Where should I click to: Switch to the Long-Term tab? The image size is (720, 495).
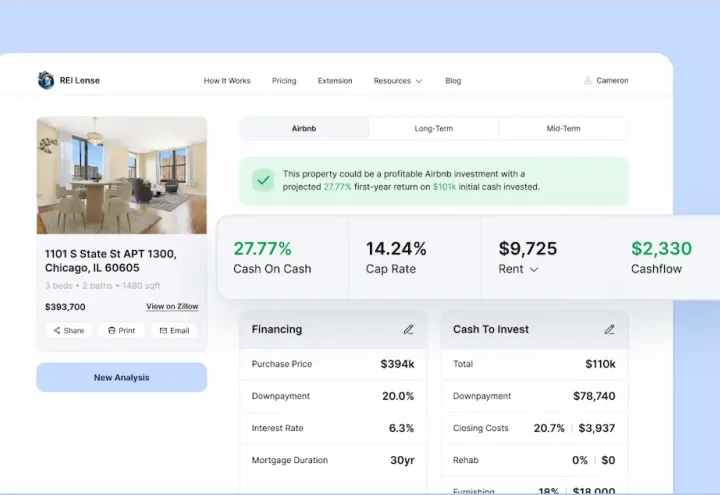[433, 129]
